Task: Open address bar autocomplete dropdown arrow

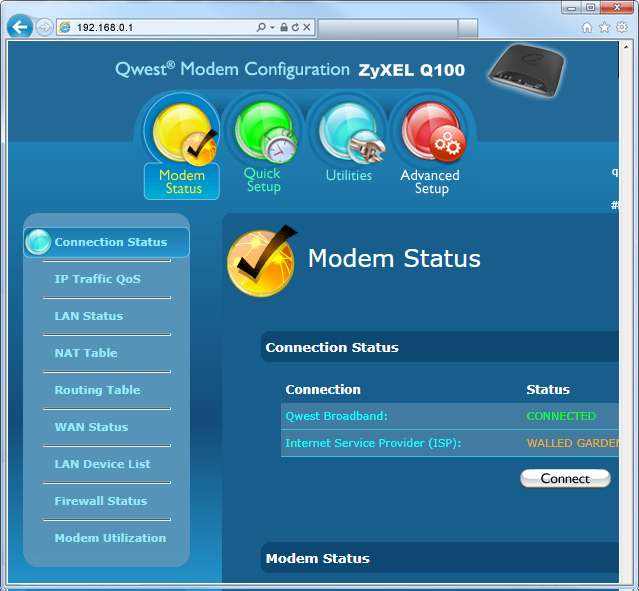Action: (x=272, y=27)
